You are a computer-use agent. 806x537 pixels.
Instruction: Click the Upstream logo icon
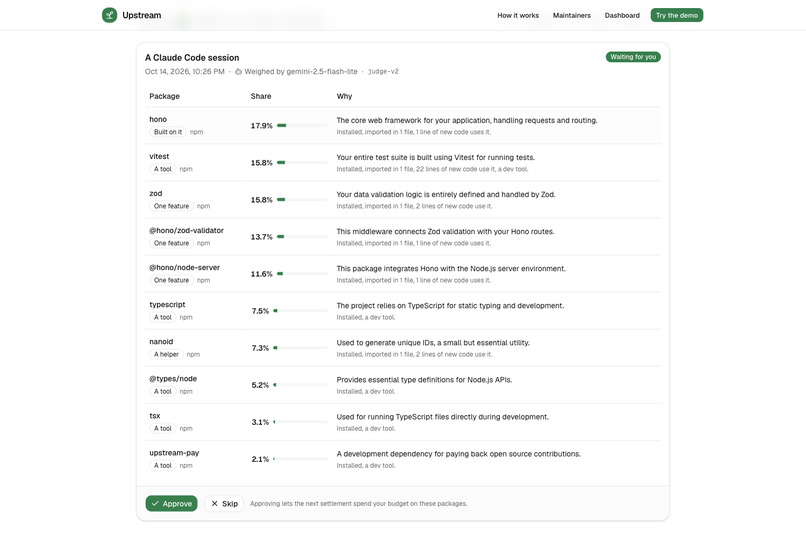[x=109, y=15]
